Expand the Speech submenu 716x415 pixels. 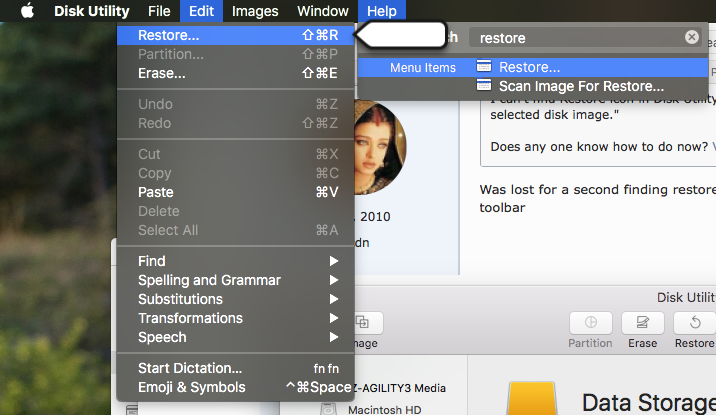tap(236, 337)
